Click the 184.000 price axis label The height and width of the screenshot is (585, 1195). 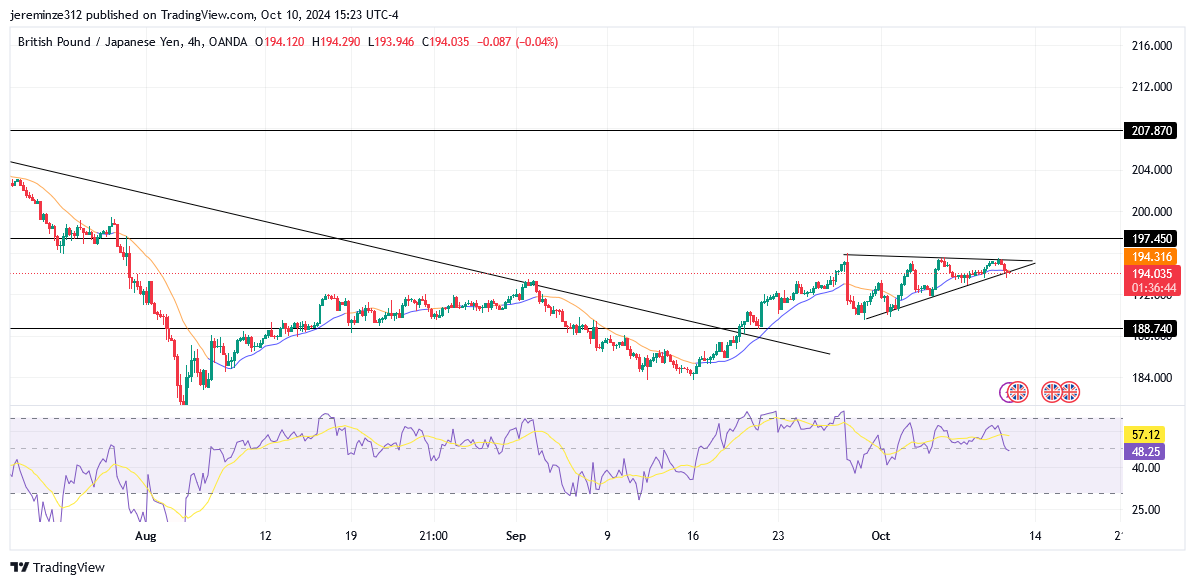[1152, 378]
